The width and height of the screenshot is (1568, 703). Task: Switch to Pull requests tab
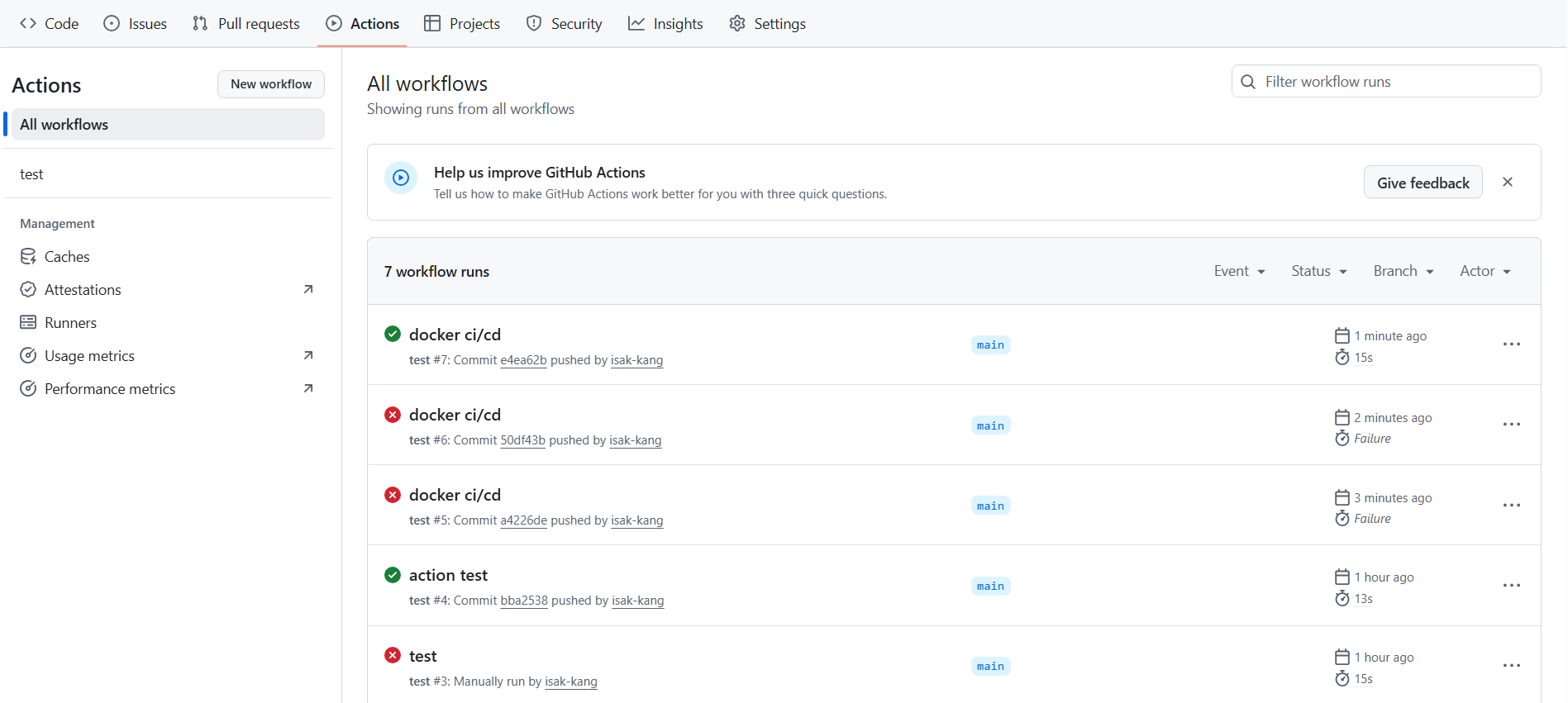(x=246, y=23)
